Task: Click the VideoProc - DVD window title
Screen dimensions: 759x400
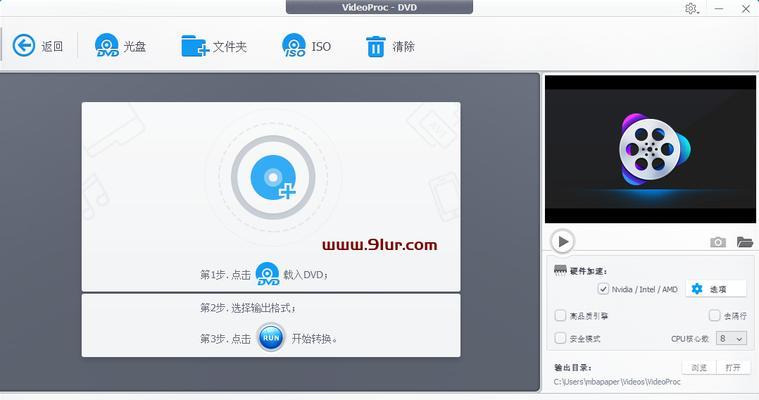Action: 379,7
